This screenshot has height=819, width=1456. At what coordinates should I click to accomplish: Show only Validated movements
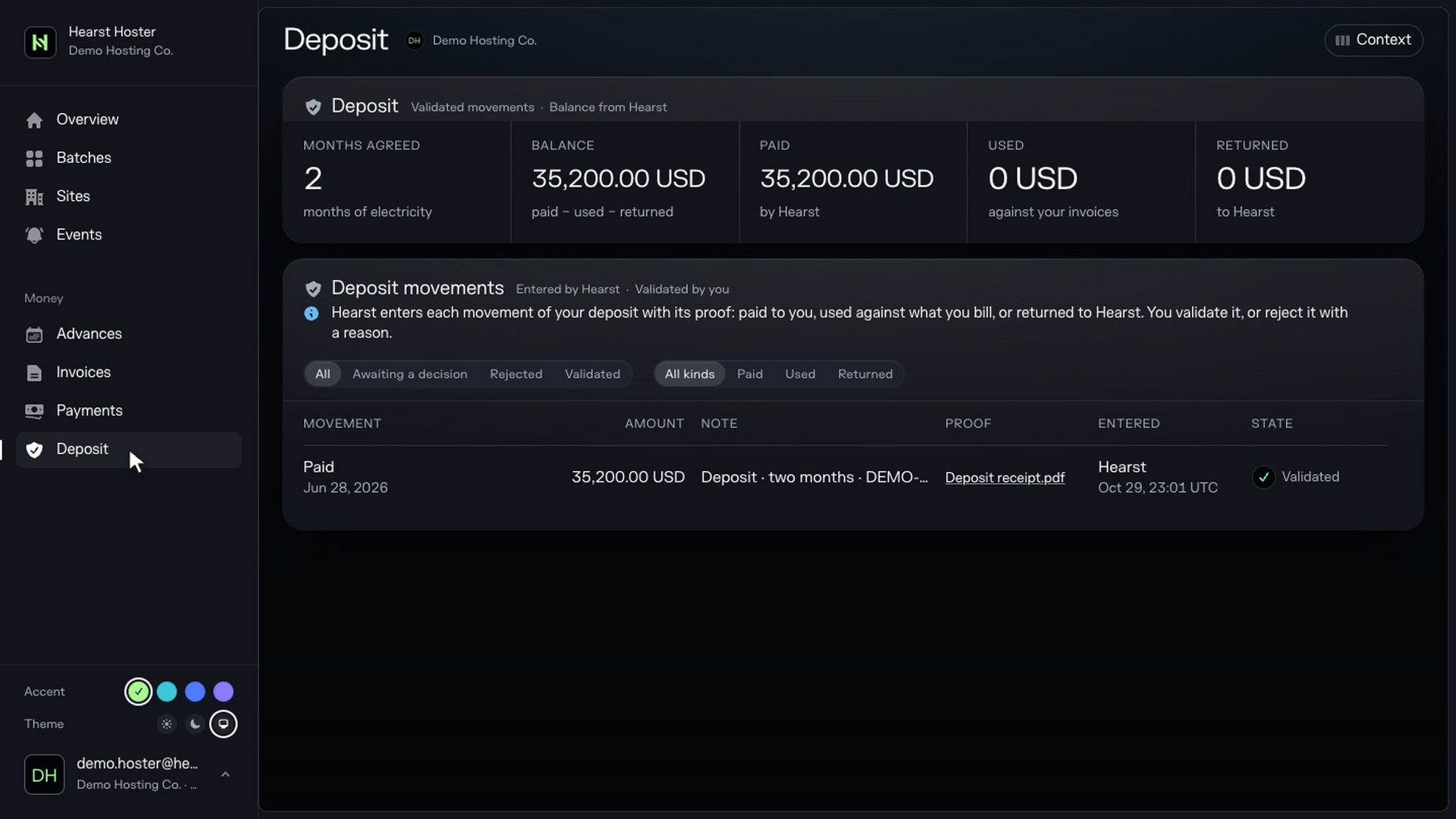[x=592, y=374]
